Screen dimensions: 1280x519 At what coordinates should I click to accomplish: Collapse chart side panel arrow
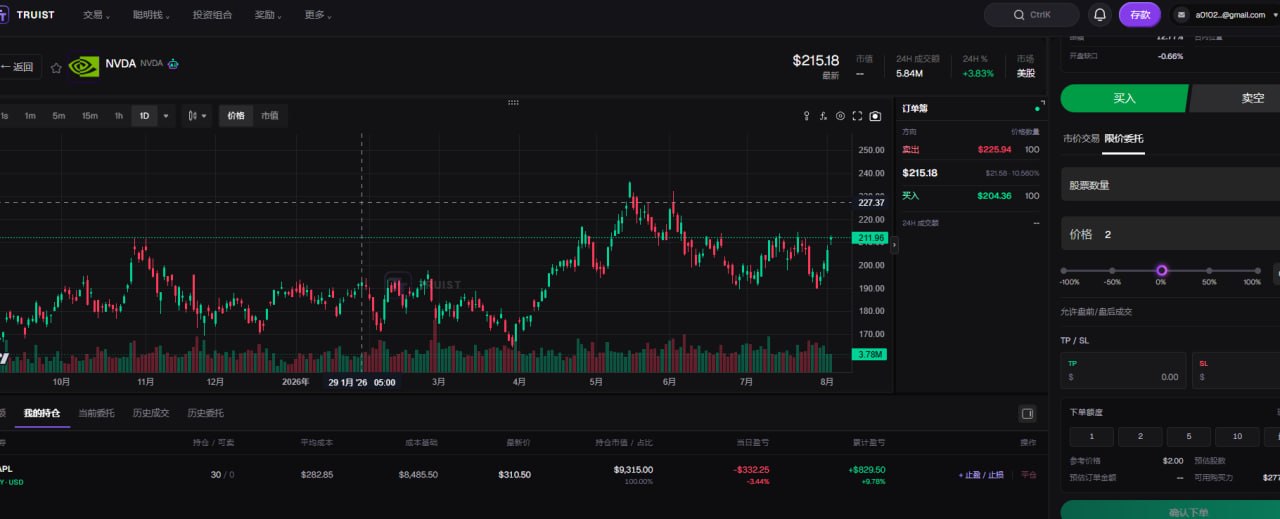894,245
